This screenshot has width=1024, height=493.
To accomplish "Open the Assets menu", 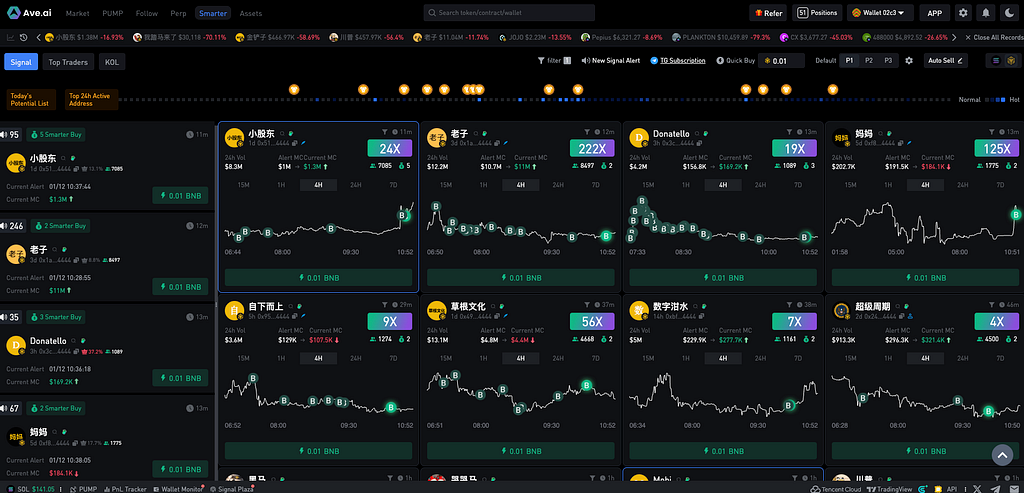I will coord(251,13).
